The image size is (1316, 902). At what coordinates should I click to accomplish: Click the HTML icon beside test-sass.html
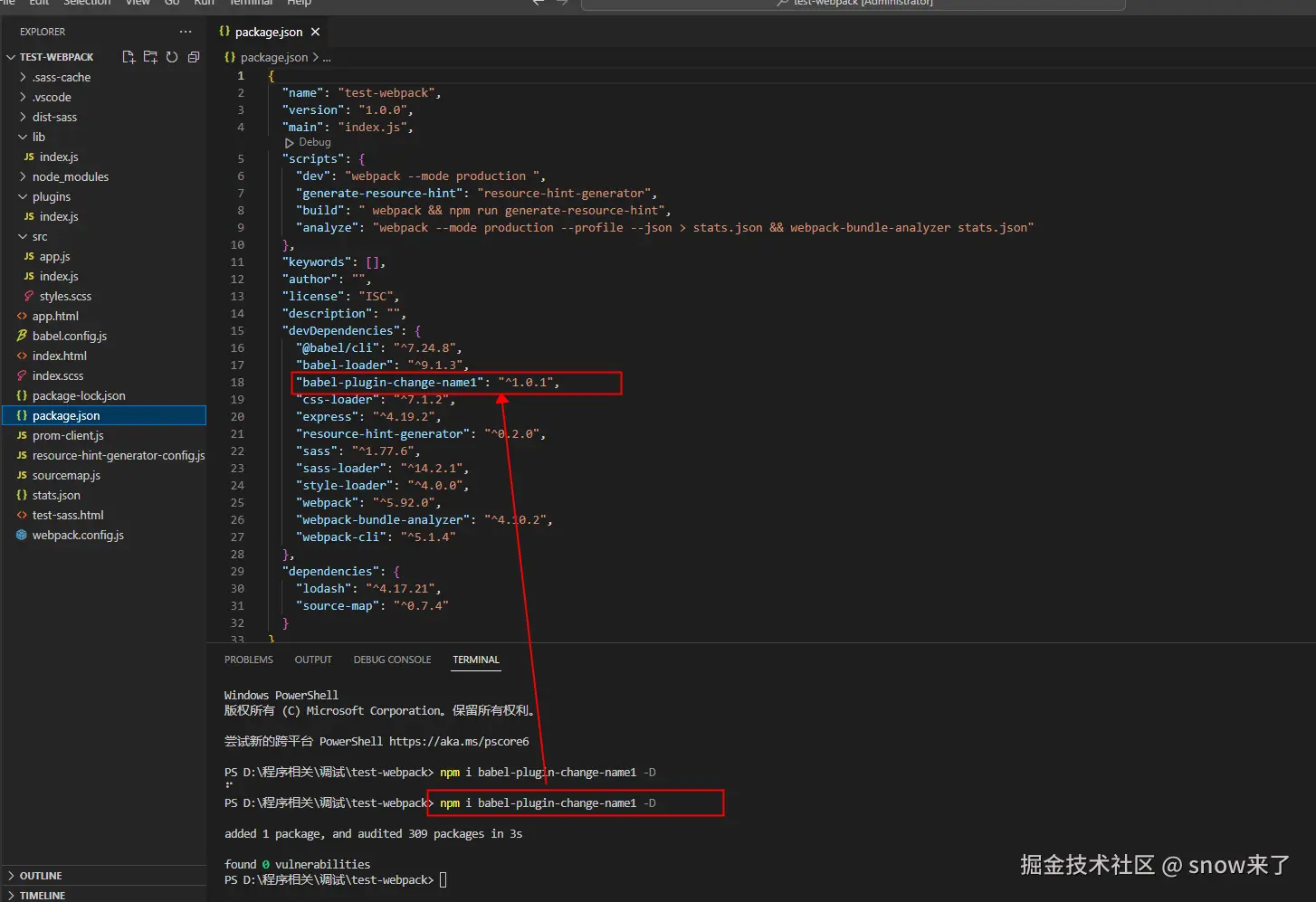tap(22, 515)
